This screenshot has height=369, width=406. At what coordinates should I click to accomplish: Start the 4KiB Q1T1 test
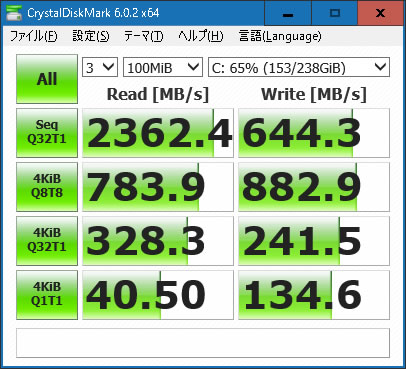pos(47,295)
